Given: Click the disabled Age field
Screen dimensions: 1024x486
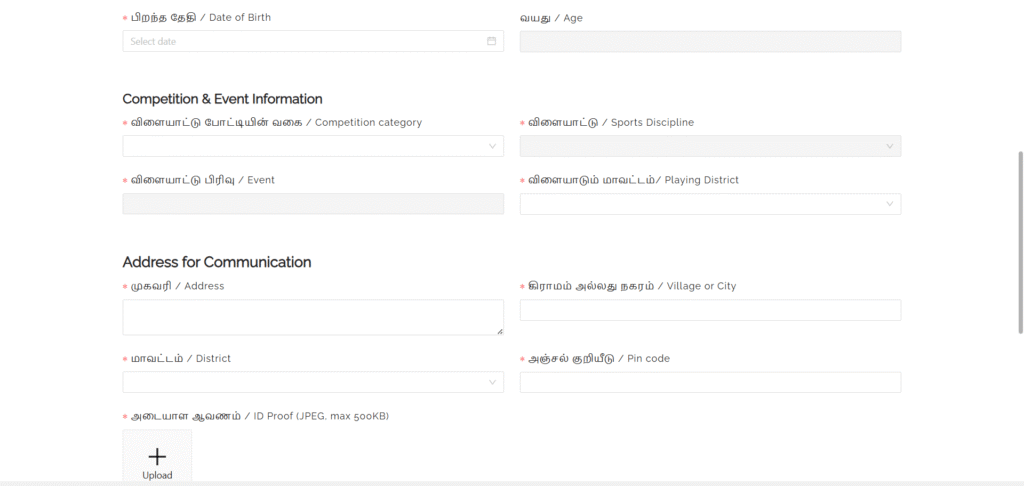Looking at the screenshot, I should pyautogui.click(x=709, y=41).
